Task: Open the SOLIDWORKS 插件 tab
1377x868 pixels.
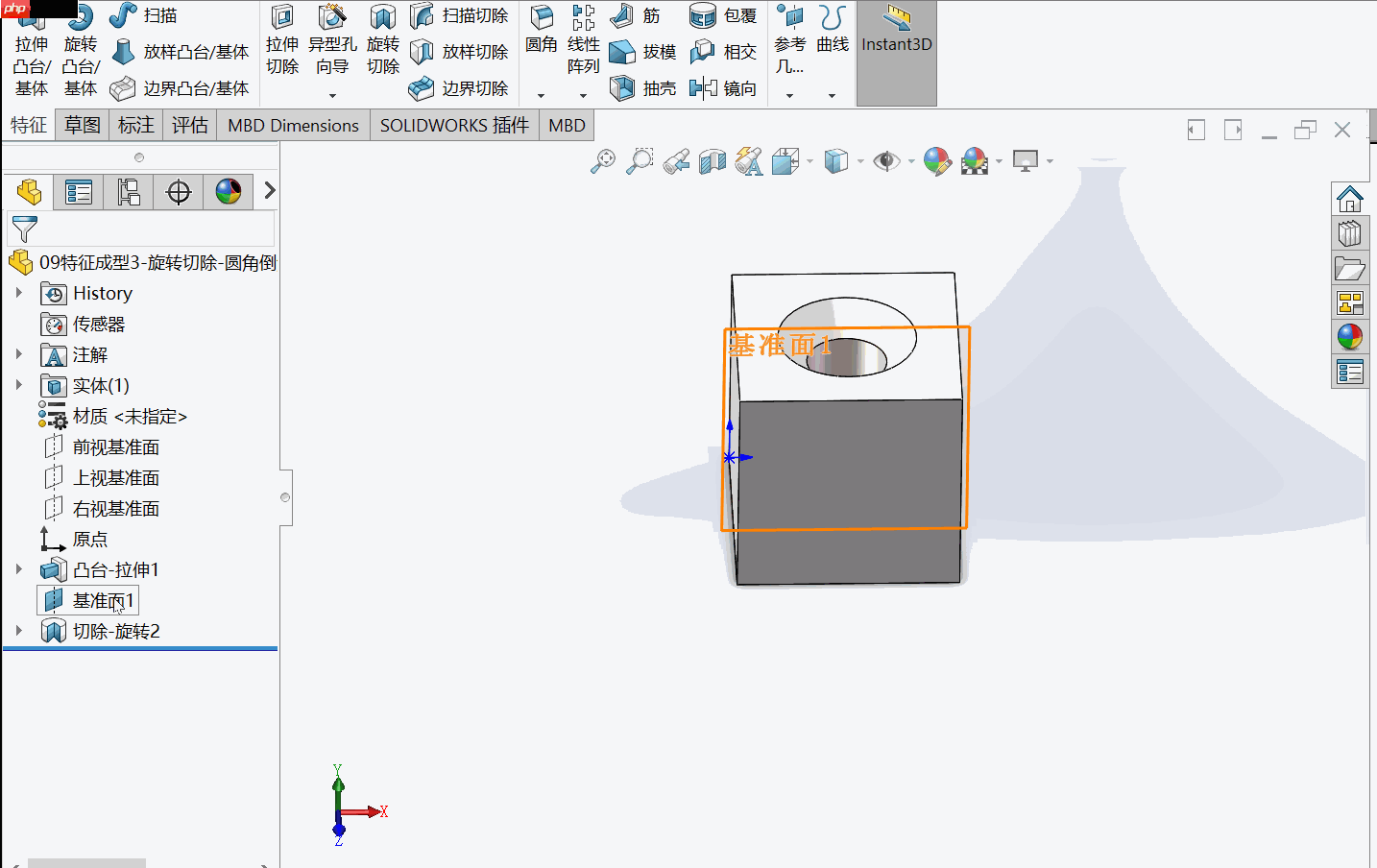Action: point(453,125)
